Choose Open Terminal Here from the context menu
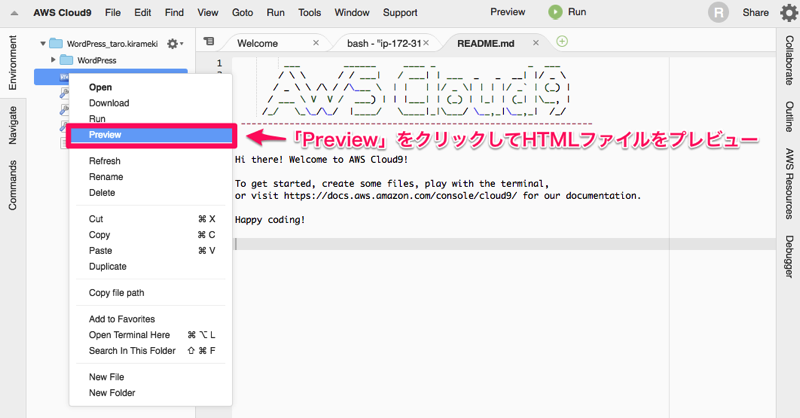The width and height of the screenshot is (800, 418). [x=128, y=335]
